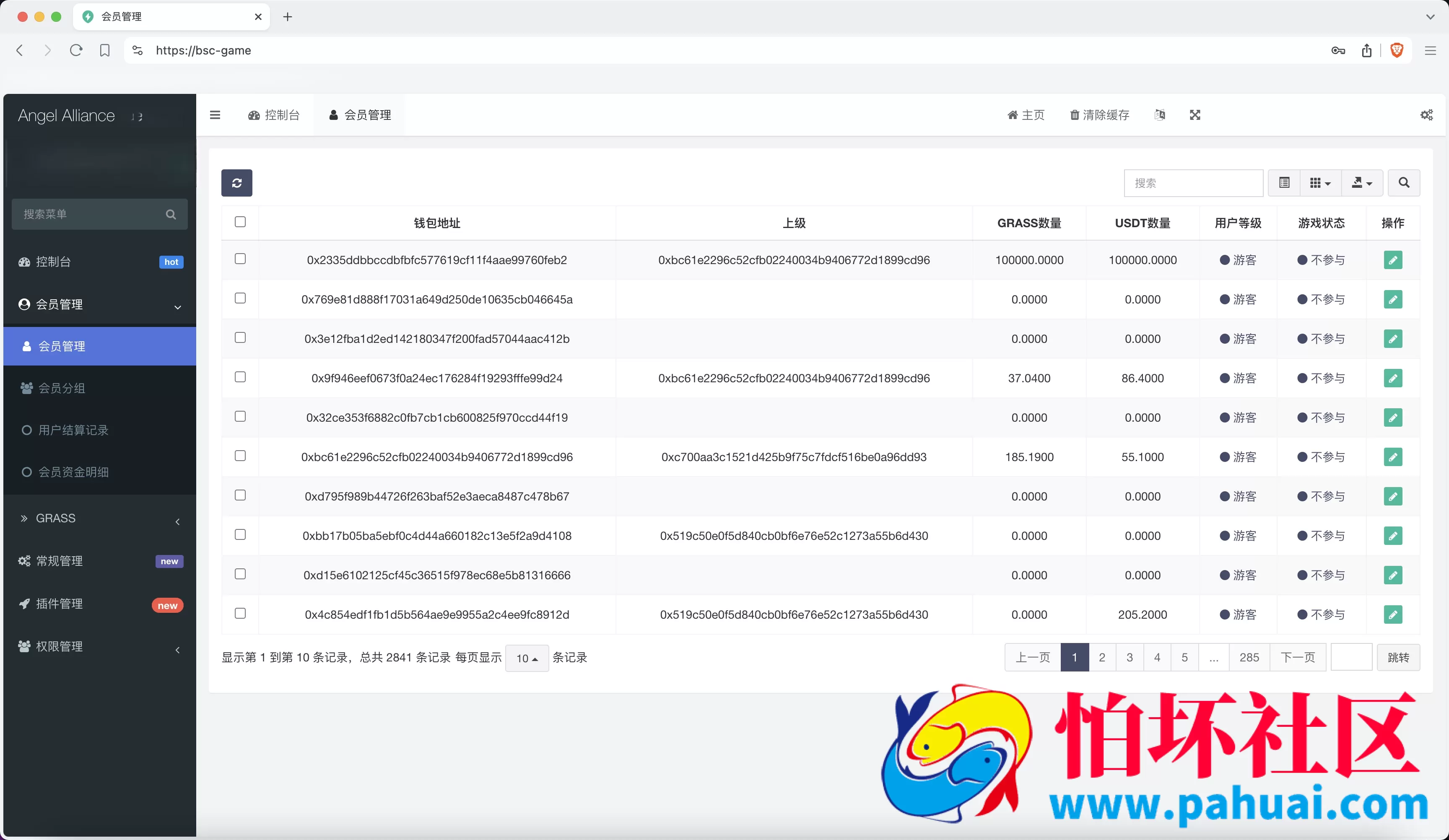Expand the GRASS sidebar menu
The image size is (1449, 840).
pyautogui.click(x=99, y=519)
